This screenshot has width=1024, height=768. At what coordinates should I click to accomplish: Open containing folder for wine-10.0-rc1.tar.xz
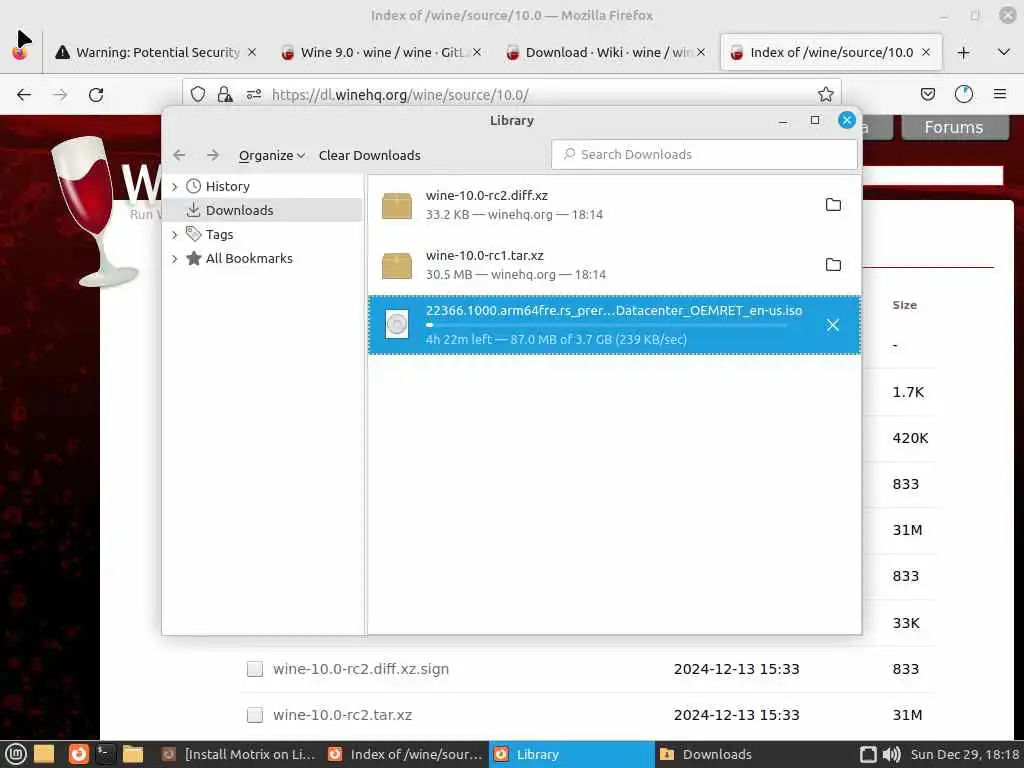coord(833,264)
